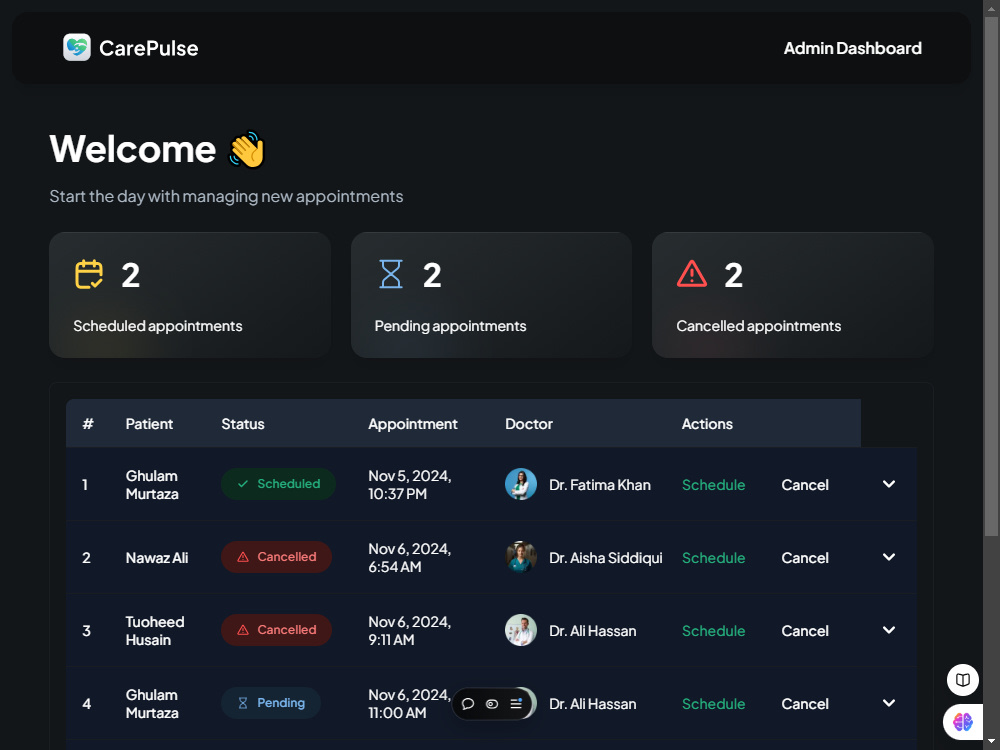Click the Doctor column header
This screenshot has width=1000, height=750.
(529, 424)
